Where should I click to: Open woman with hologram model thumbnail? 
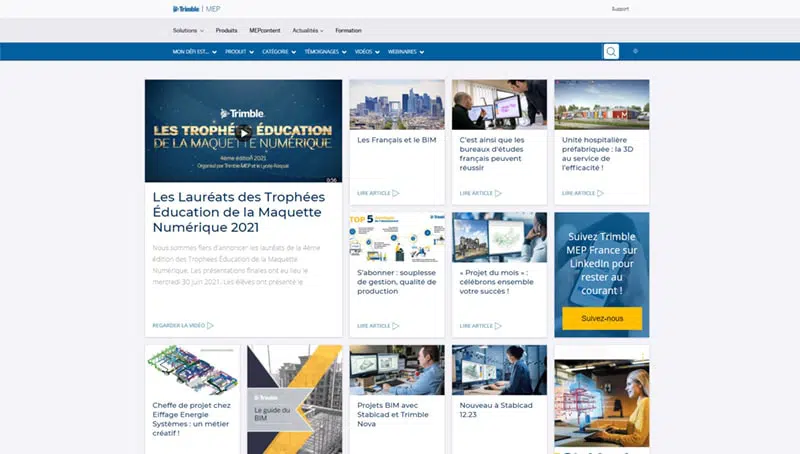point(602,403)
